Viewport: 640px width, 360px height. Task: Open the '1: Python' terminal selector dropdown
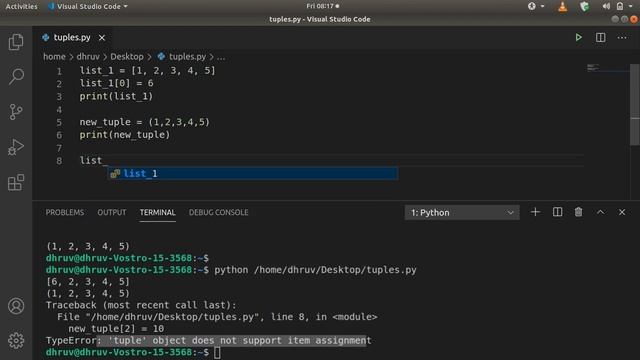(x=462, y=213)
